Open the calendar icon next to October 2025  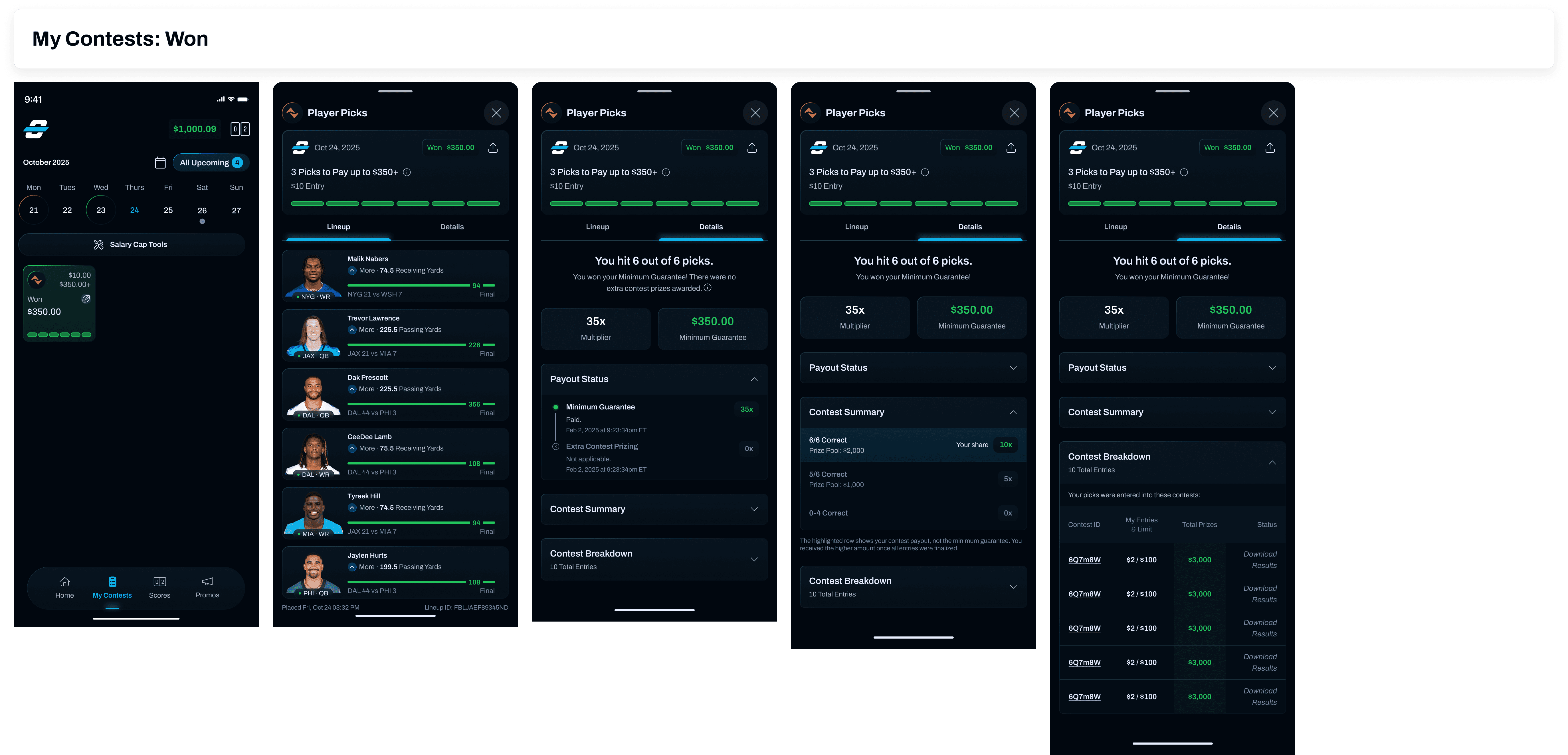[160, 163]
